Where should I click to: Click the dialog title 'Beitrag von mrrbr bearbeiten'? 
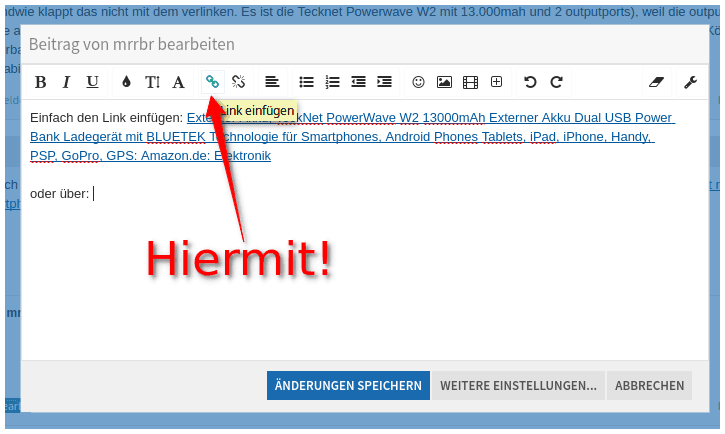pos(132,44)
